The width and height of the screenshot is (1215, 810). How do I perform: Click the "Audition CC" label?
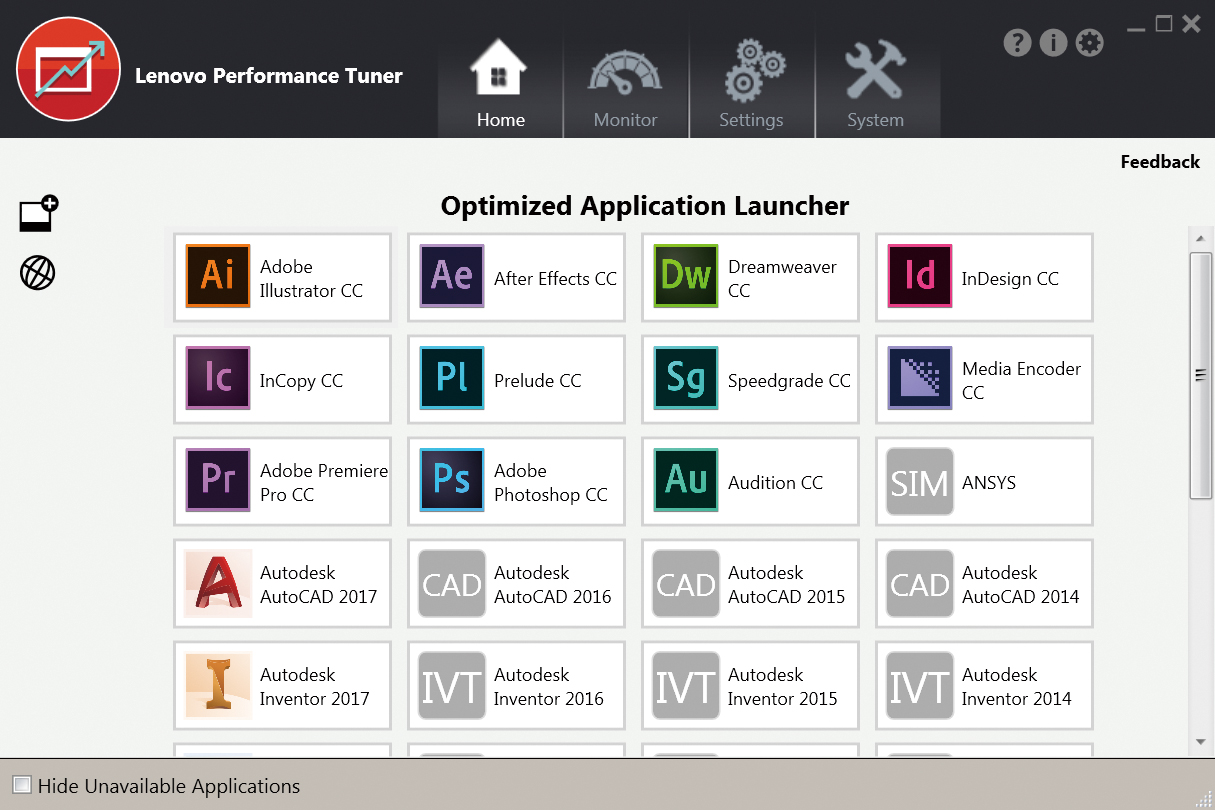(775, 483)
